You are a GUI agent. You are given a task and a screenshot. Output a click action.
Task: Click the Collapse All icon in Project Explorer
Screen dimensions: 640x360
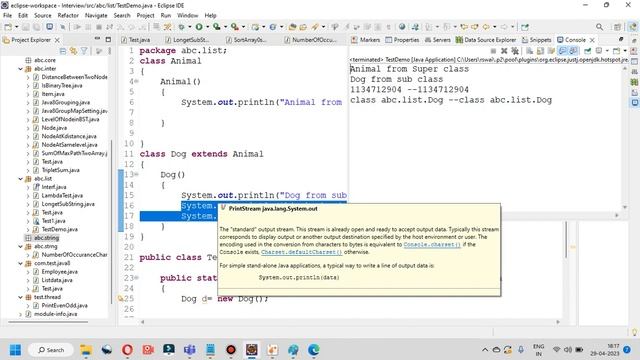63,51
